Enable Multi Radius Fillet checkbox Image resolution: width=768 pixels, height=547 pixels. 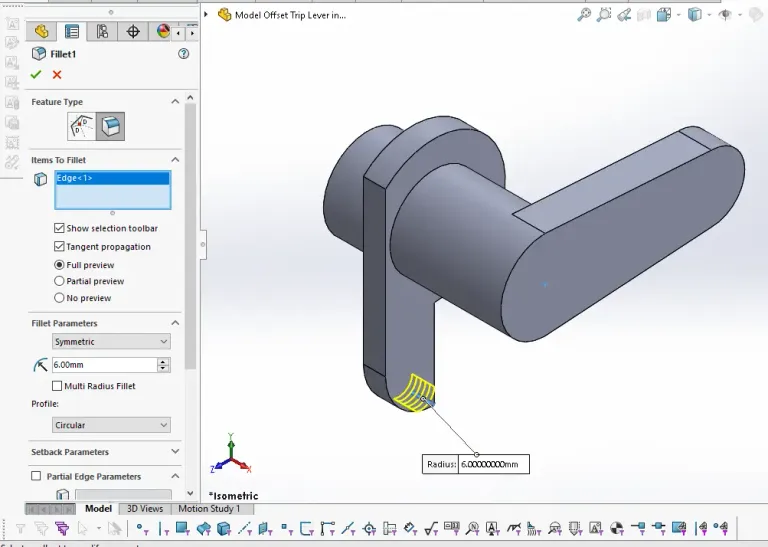57,386
